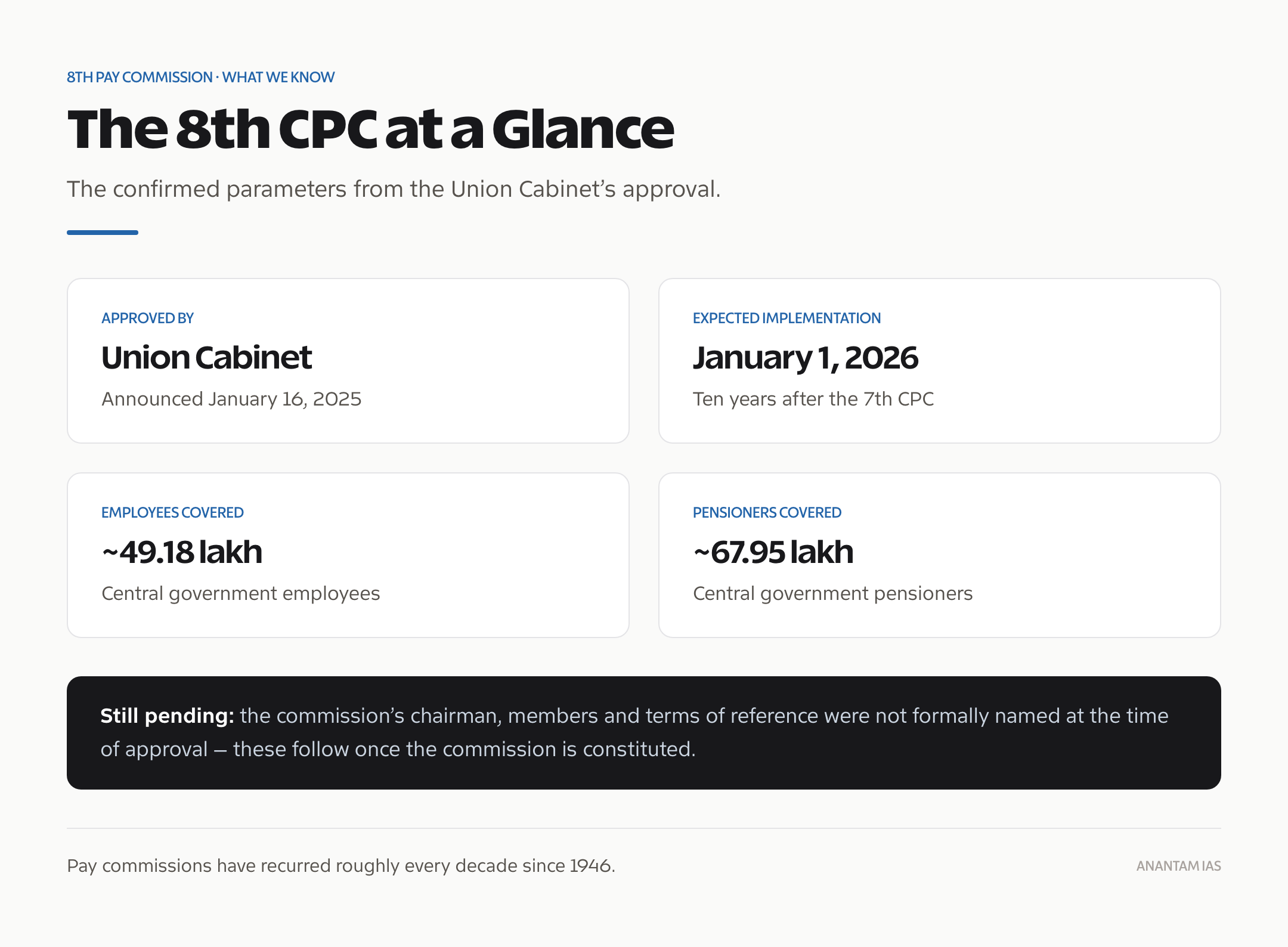Click the bold 'Still pending:' text
Viewport: 1288px width, 947px height.
click(x=167, y=716)
